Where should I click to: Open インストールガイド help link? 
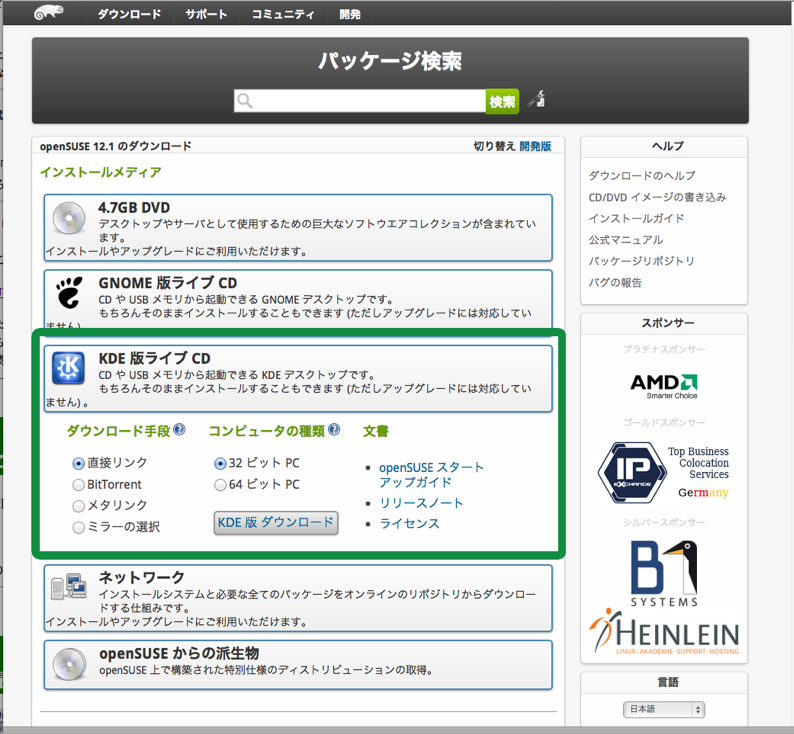636,218
